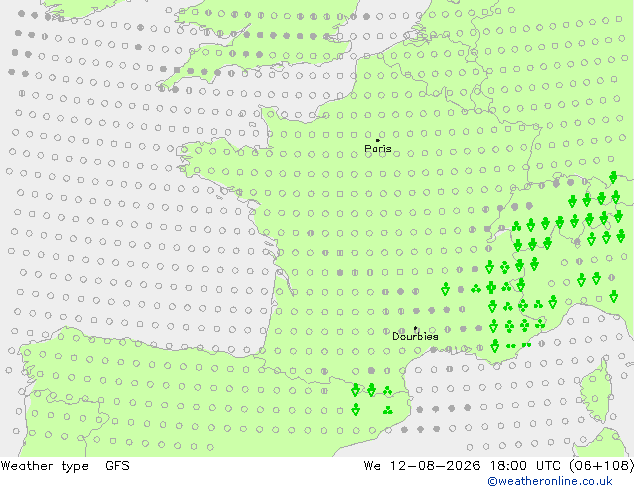
Task: Click the Dourbies location label
Action: 415,336
